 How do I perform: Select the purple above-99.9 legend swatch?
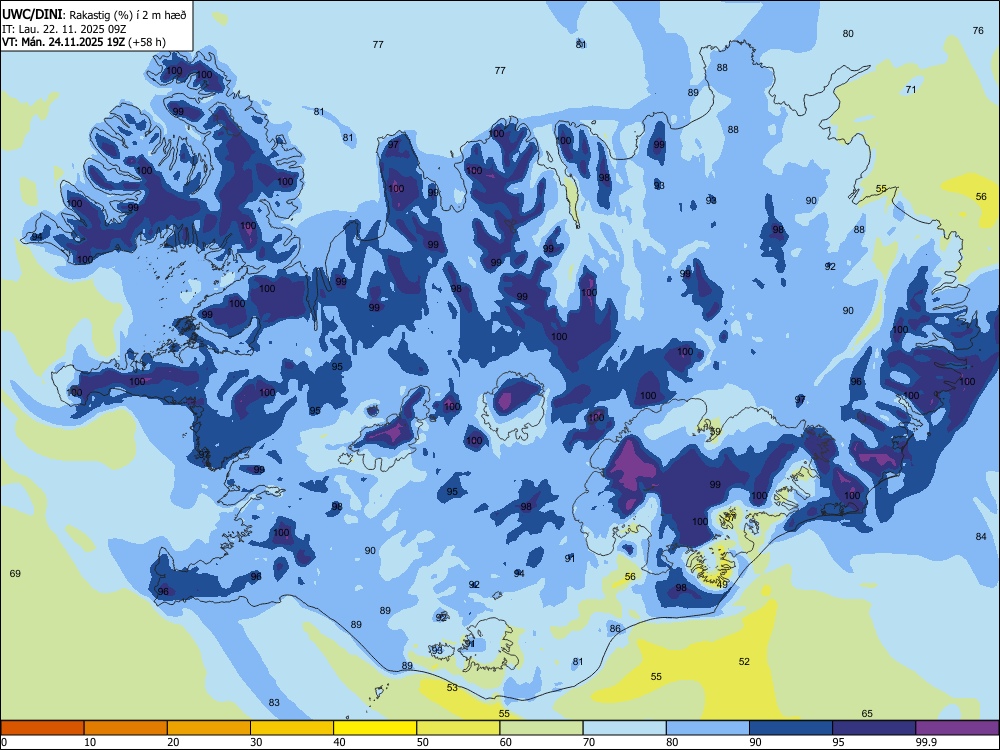click(x=957, y=728)
